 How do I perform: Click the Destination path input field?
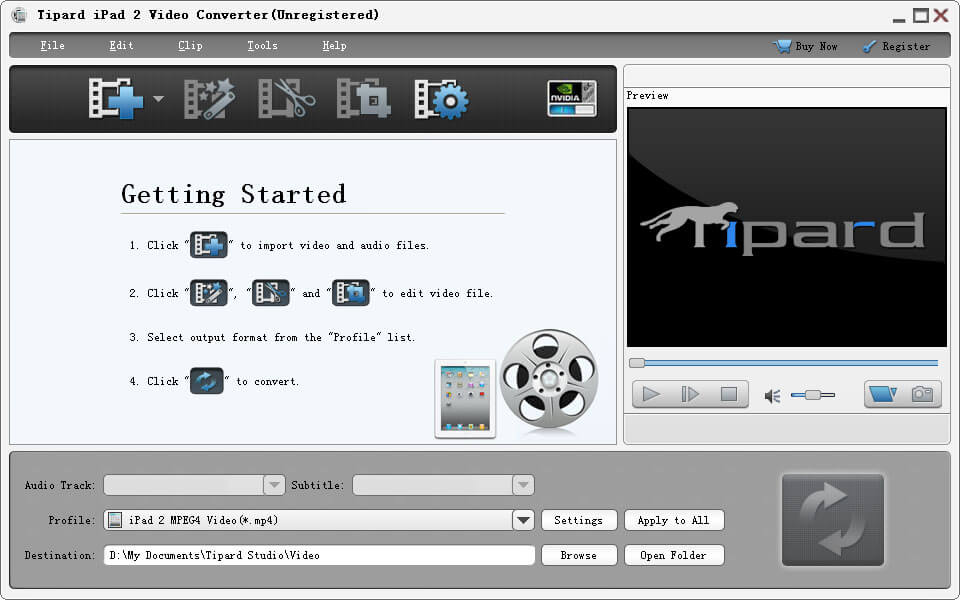(x=319, y=555)
